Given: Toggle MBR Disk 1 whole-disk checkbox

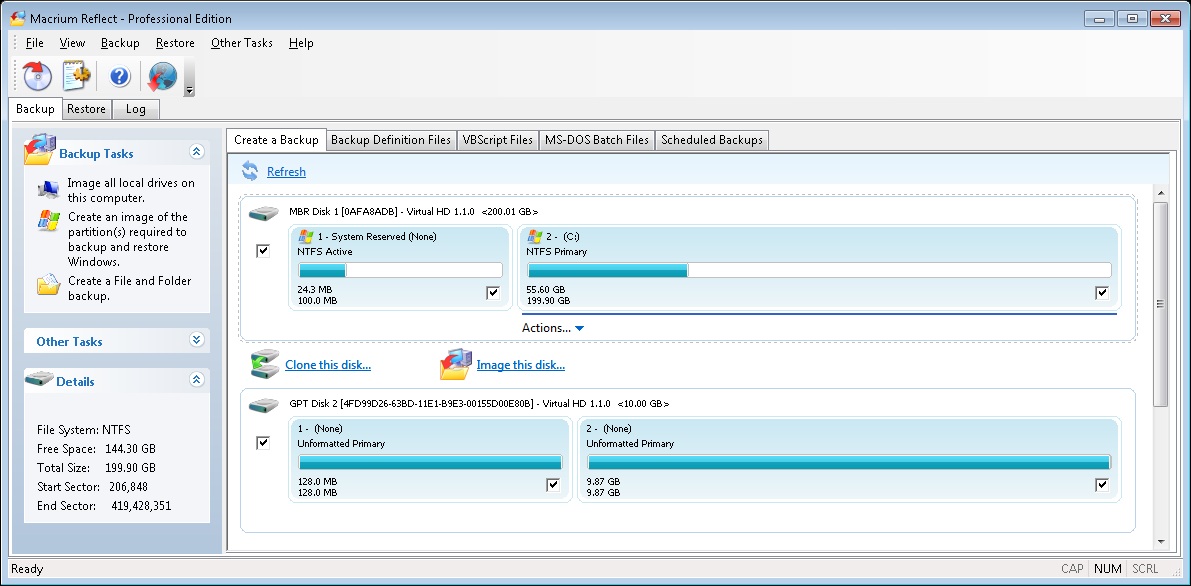Looking at the screenshot, I should click(x=263, y=251).
